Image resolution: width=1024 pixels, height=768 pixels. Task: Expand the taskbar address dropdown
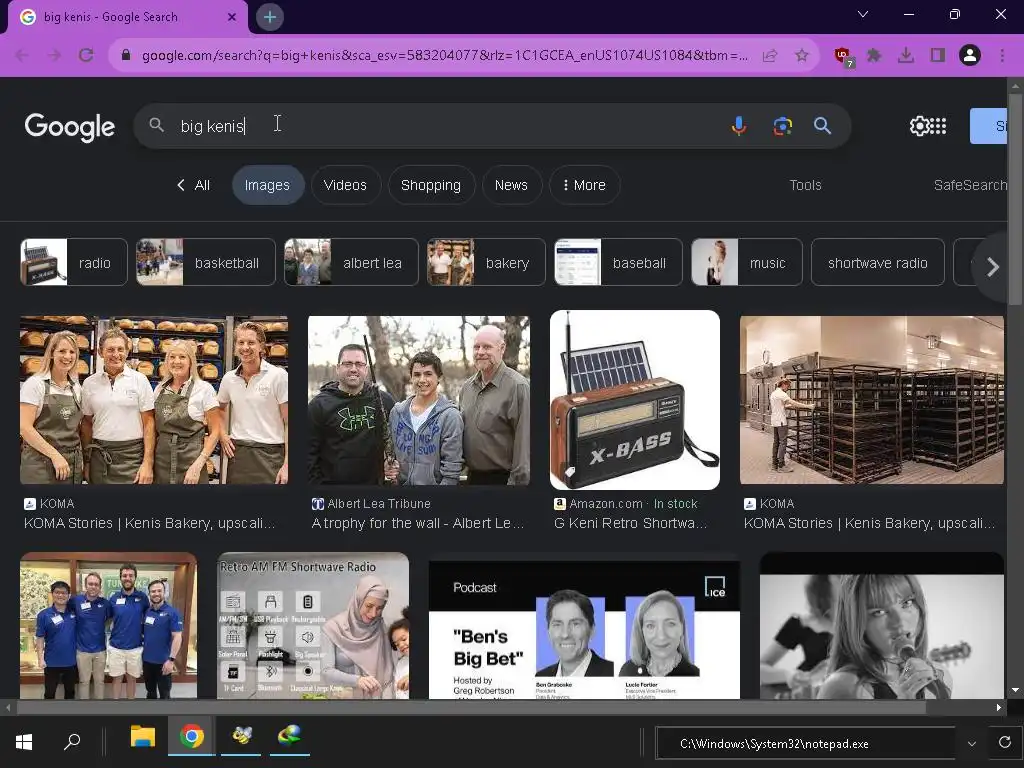pyautogui.click(x=972, y=743)
